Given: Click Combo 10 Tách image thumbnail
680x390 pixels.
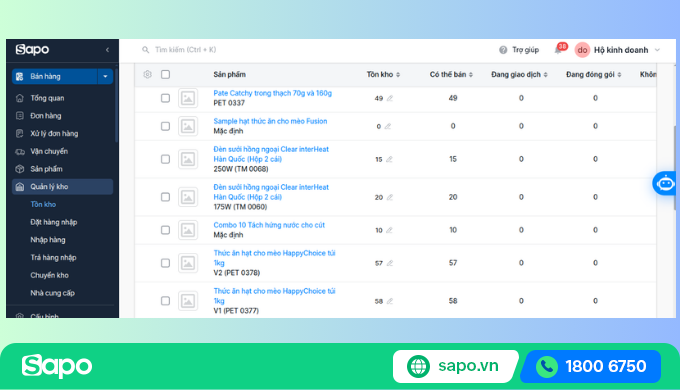Looking at the screenshot, I should 188,230.
